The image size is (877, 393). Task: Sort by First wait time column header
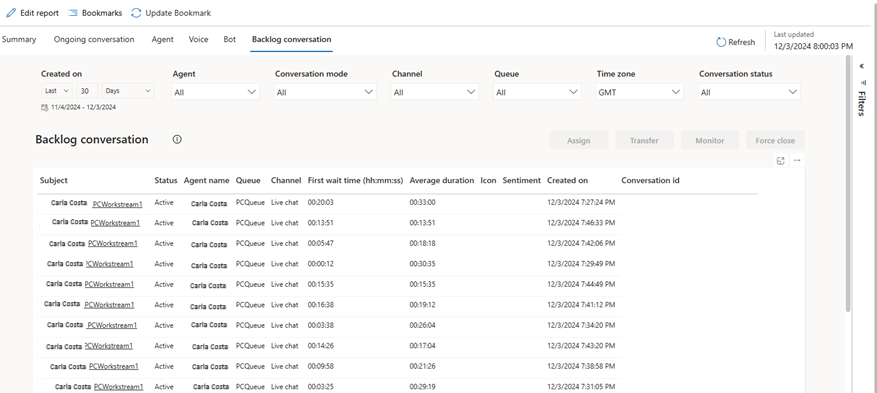click(356, 181)
